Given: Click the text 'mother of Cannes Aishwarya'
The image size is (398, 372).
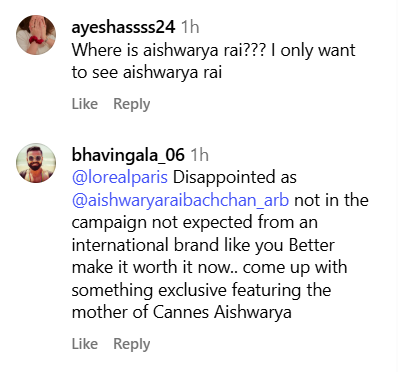Looking at the screenshot, I should (x=182, y=313).
